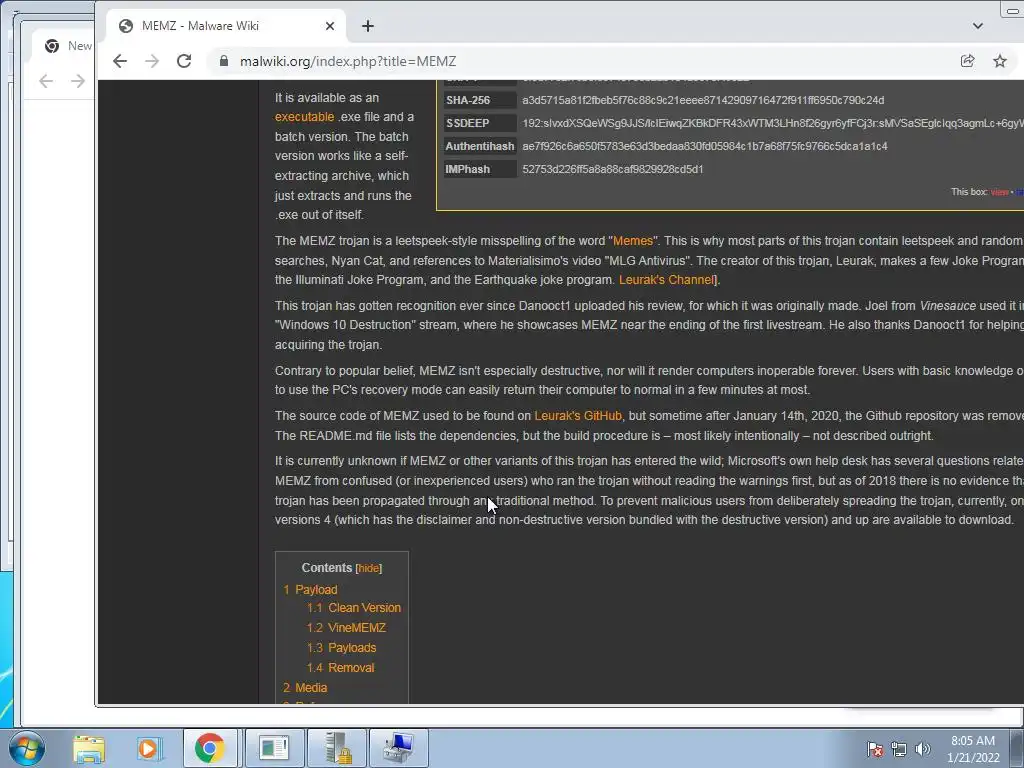Click the view link in info box
This screenshot has width=1024, height=768.
pyautogui.click(x=999, y=192)
